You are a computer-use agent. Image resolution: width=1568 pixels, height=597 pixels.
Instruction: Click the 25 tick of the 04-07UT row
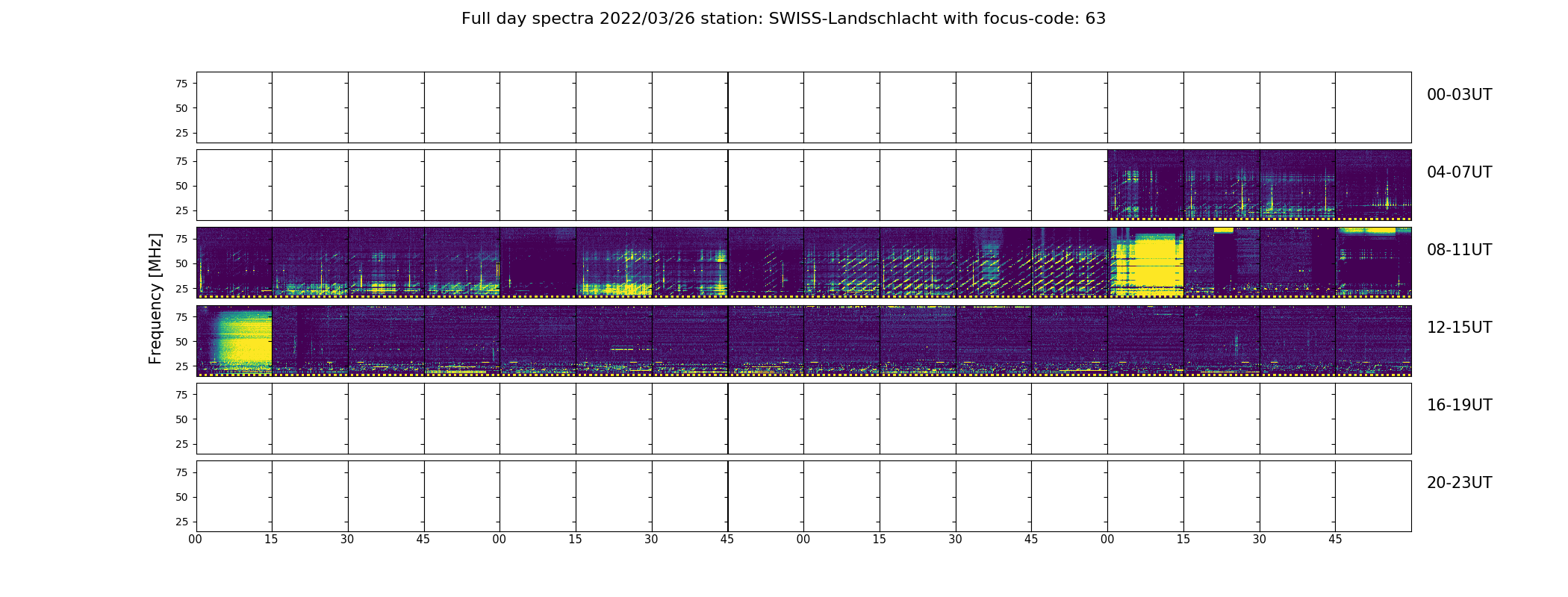[x=181, y=210]
